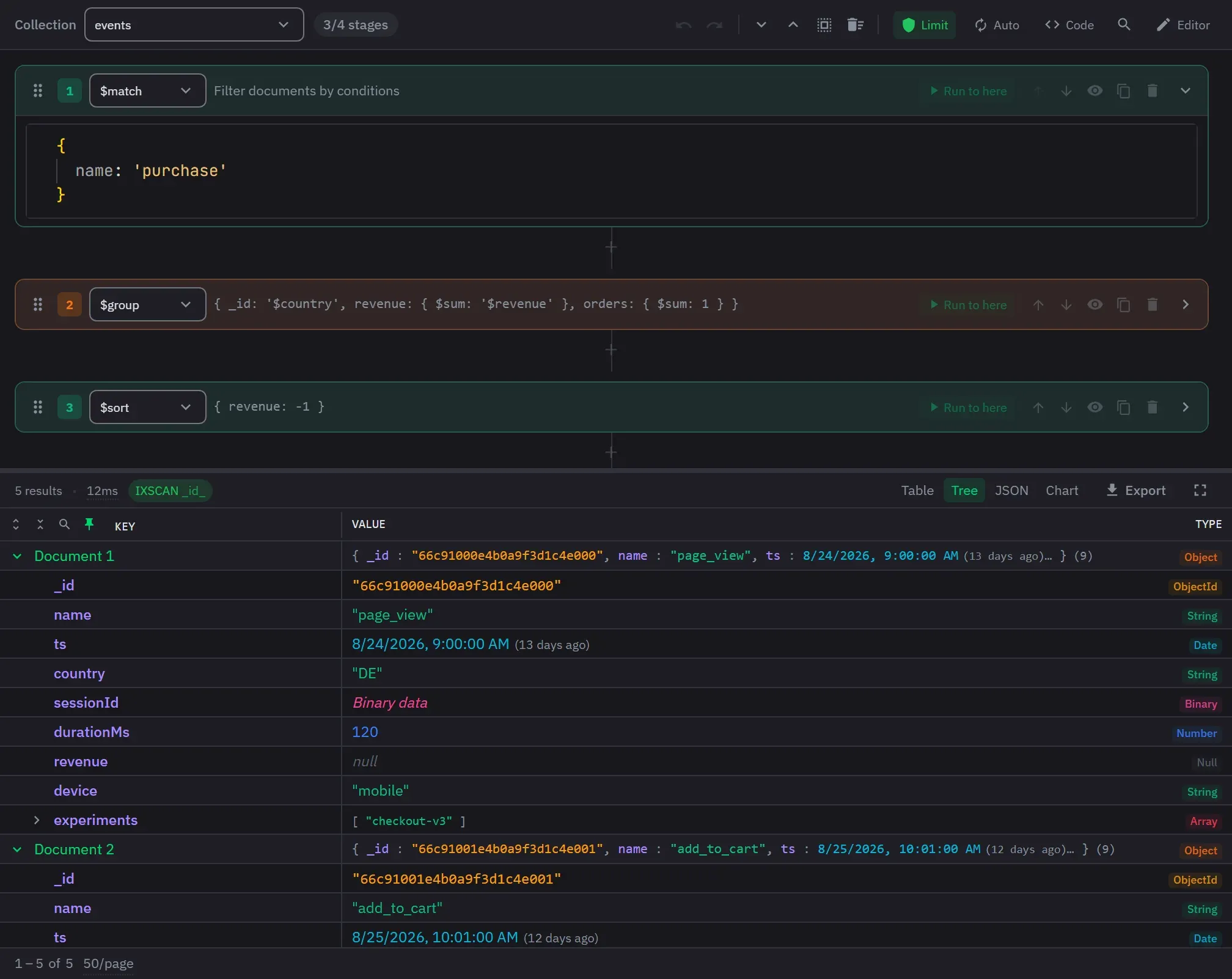Expand all stages chevron-up icon
This screenshot has width=1232, height=979.
(x=793, y=25)
